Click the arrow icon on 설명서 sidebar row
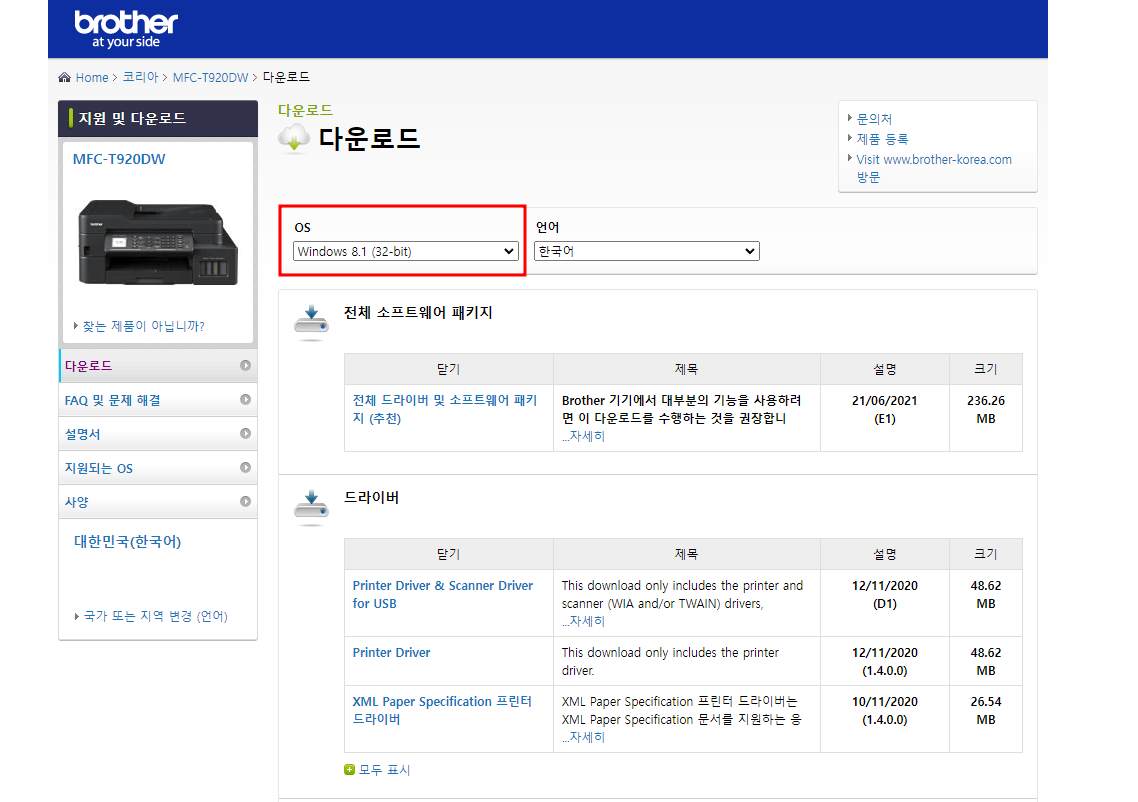The height and width of the screenshot is (802, 1138). (245, 433)
